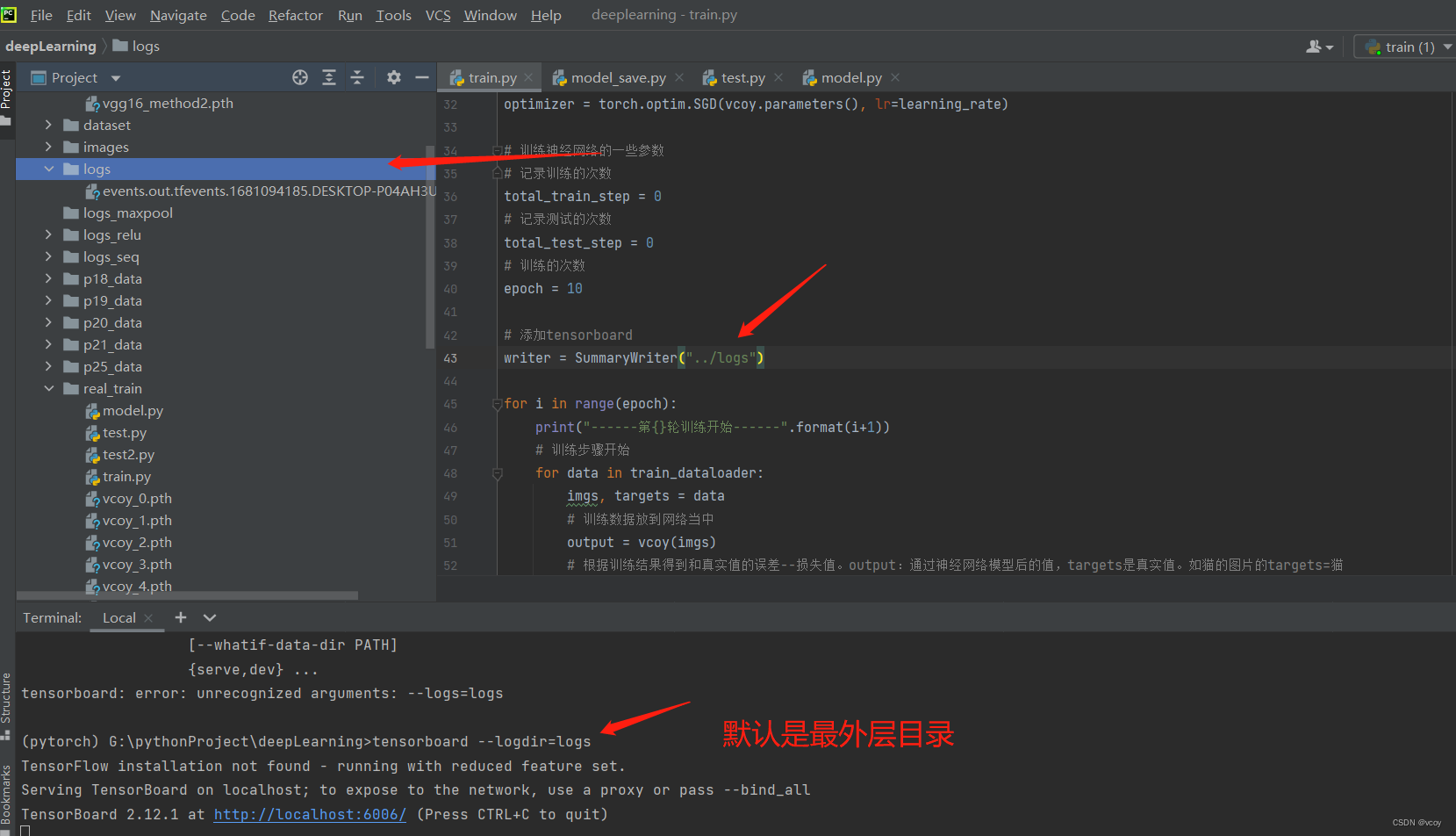The width and height of the screenshot is (1456, 836).
Task: Expand the p19_data folder
Action: click(x=48, y=300)
